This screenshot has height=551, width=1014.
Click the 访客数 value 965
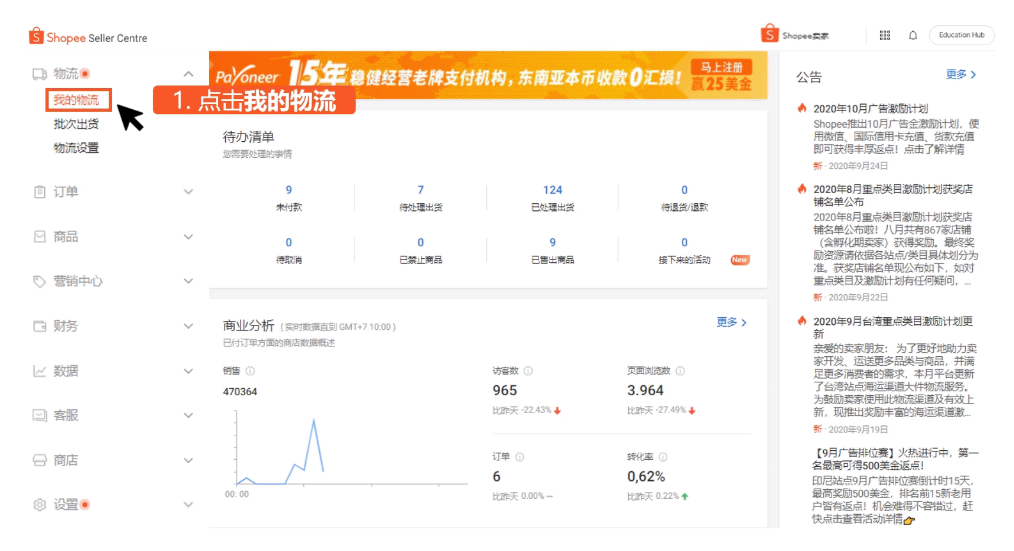pos(504,391)
